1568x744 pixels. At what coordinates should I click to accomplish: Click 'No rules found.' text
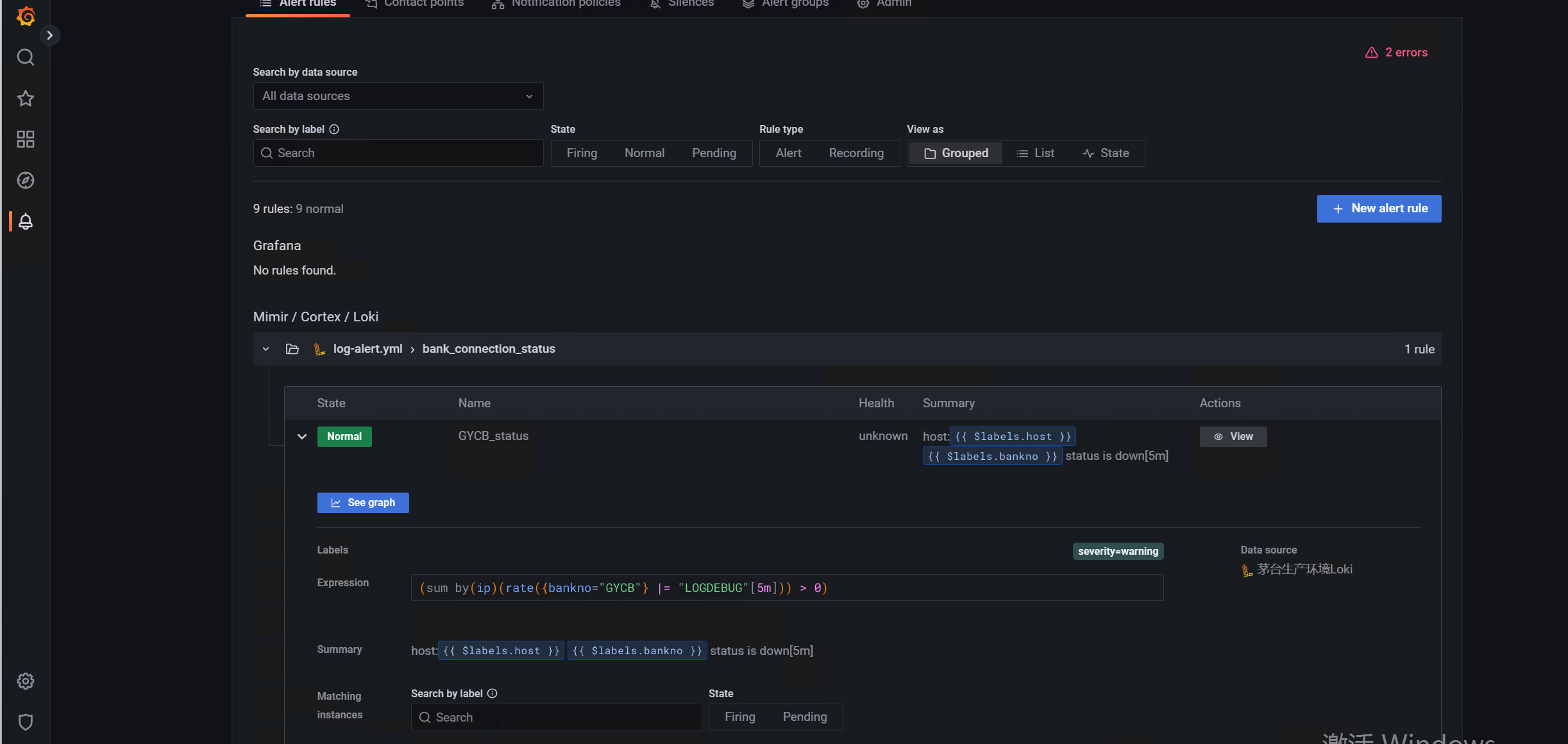pyautogui.click(x=294, y=271)
